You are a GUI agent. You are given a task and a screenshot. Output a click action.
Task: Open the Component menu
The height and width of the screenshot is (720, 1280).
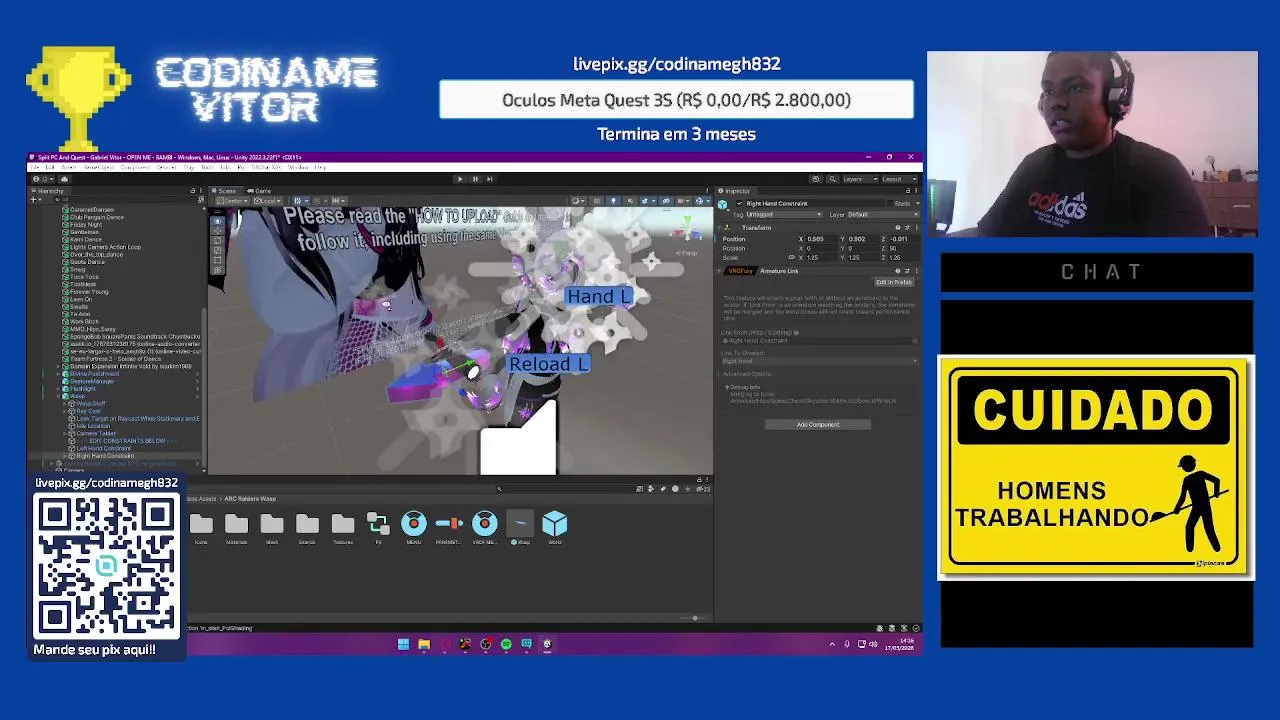[x=135, y=167]
